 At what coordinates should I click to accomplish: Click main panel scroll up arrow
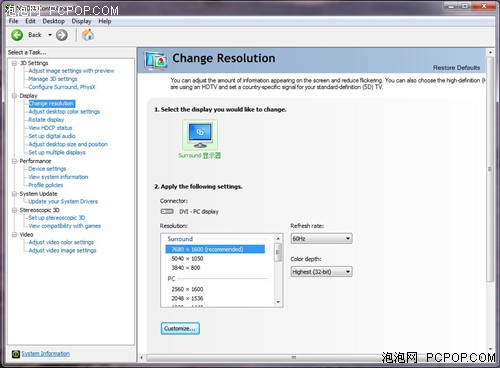point(490,52)
